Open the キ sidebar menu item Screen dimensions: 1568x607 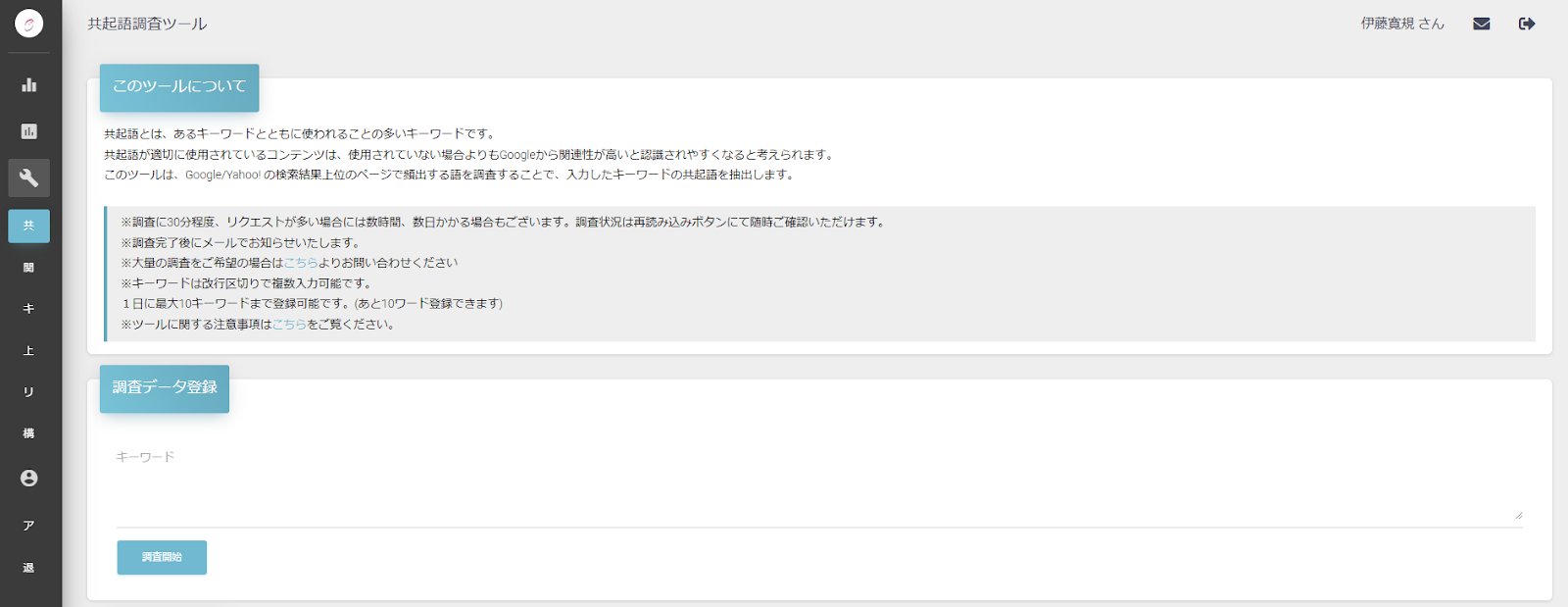tap(29, 308)
